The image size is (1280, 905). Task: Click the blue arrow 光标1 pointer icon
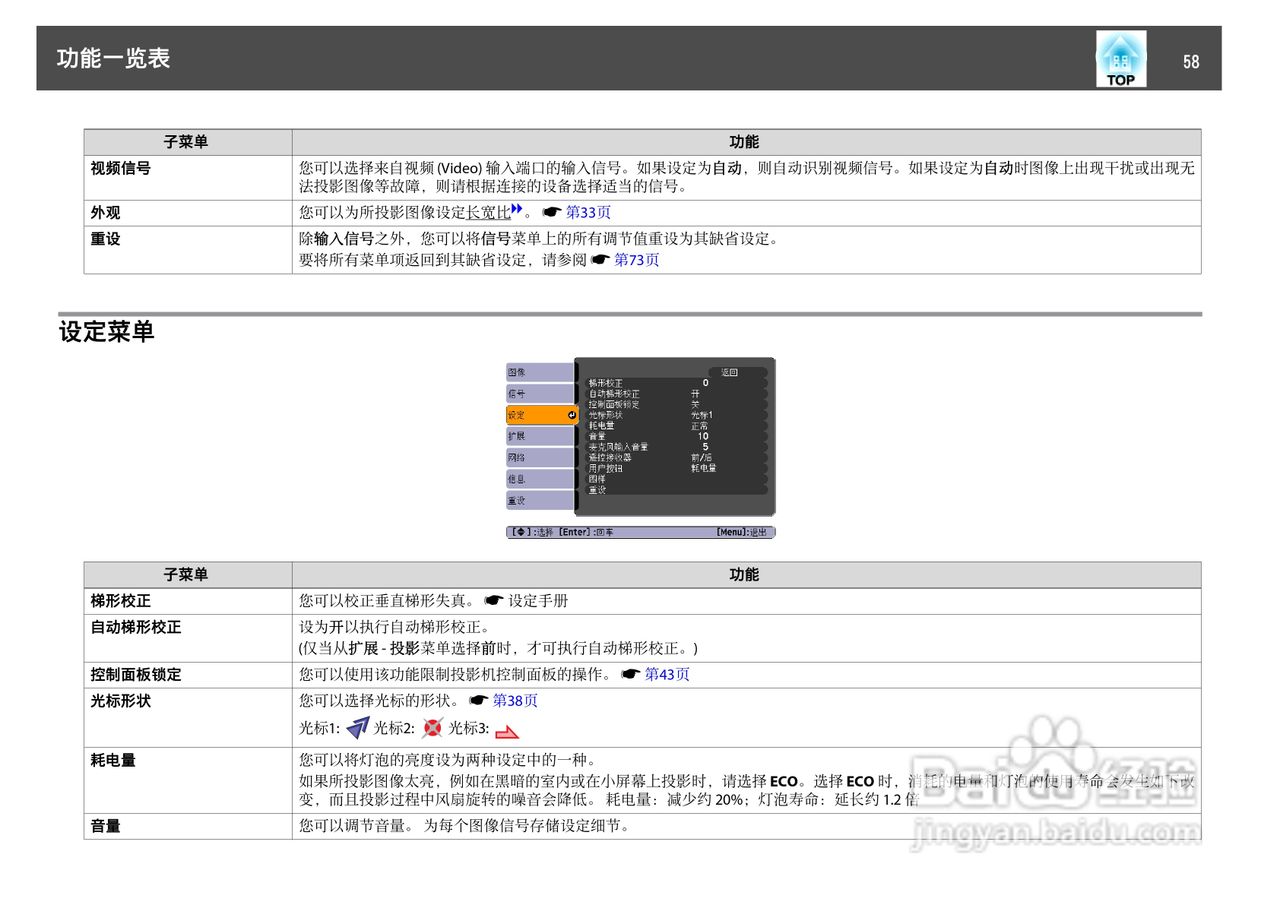pyautogui.click(x=357, y=728)
